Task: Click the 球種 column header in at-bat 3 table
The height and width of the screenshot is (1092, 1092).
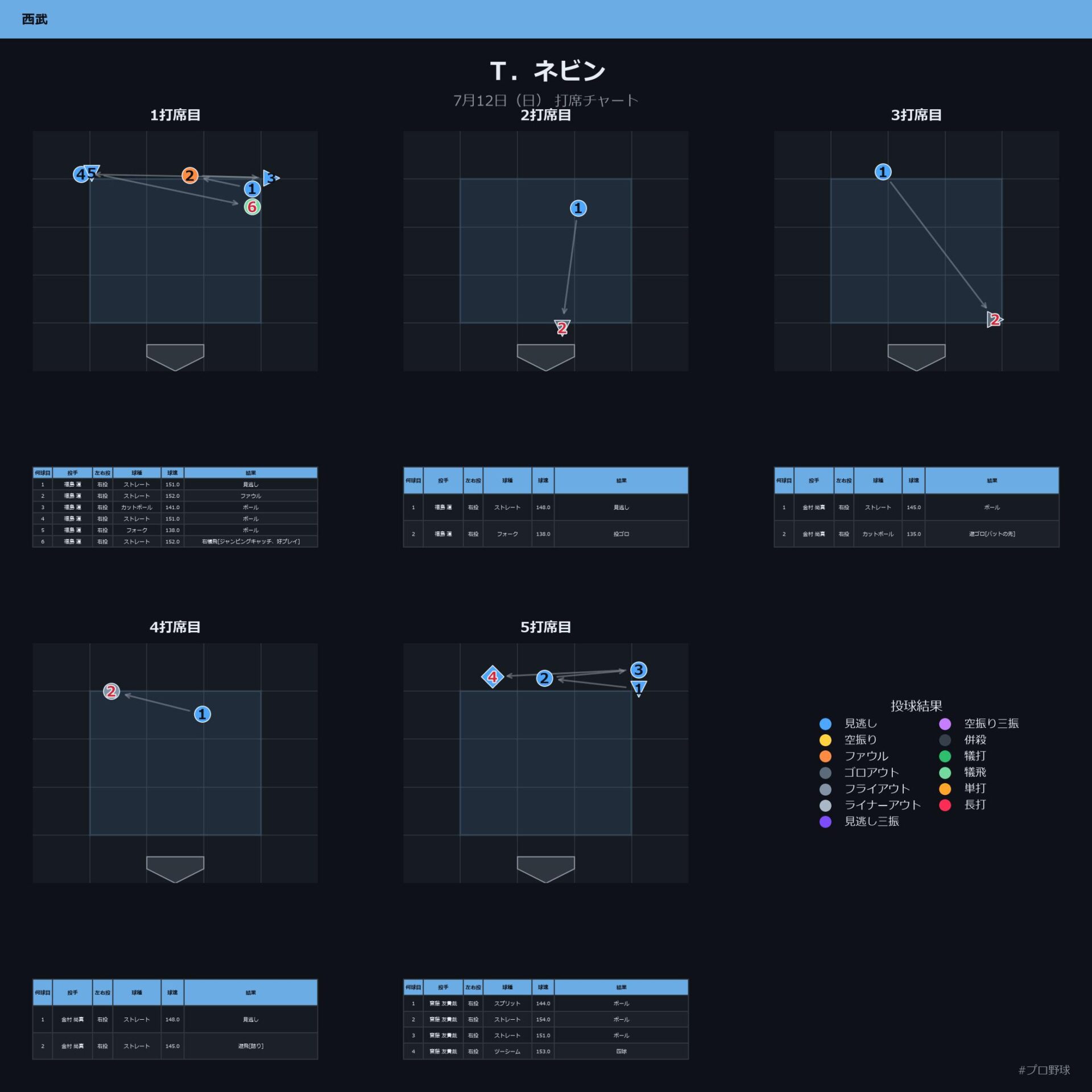Action: 878,481
